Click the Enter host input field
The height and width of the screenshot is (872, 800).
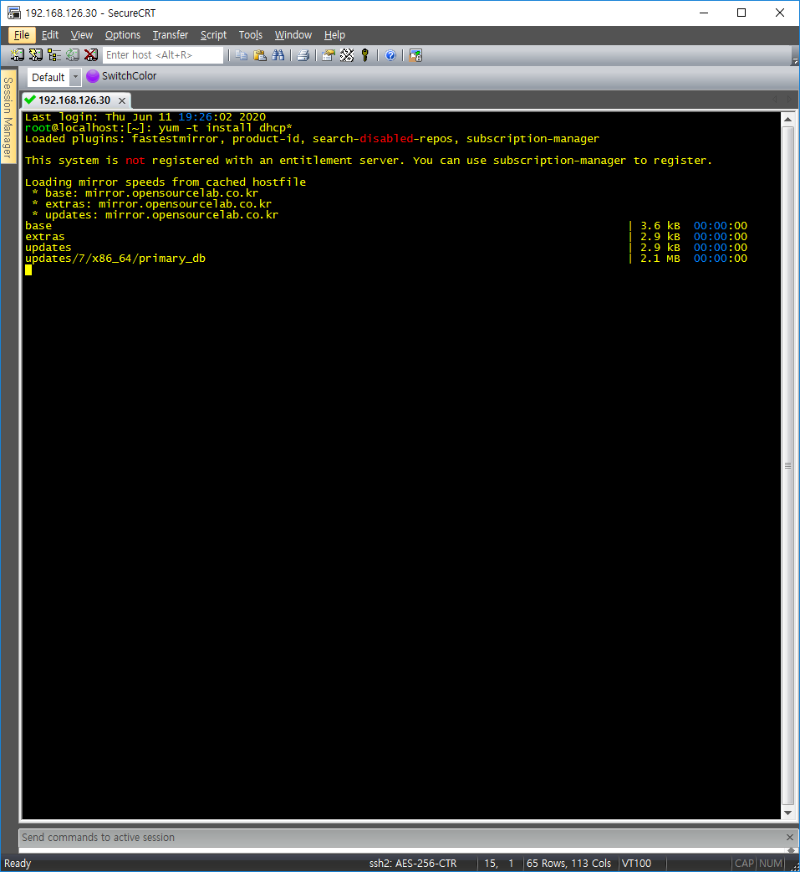(x=162, y=55)
